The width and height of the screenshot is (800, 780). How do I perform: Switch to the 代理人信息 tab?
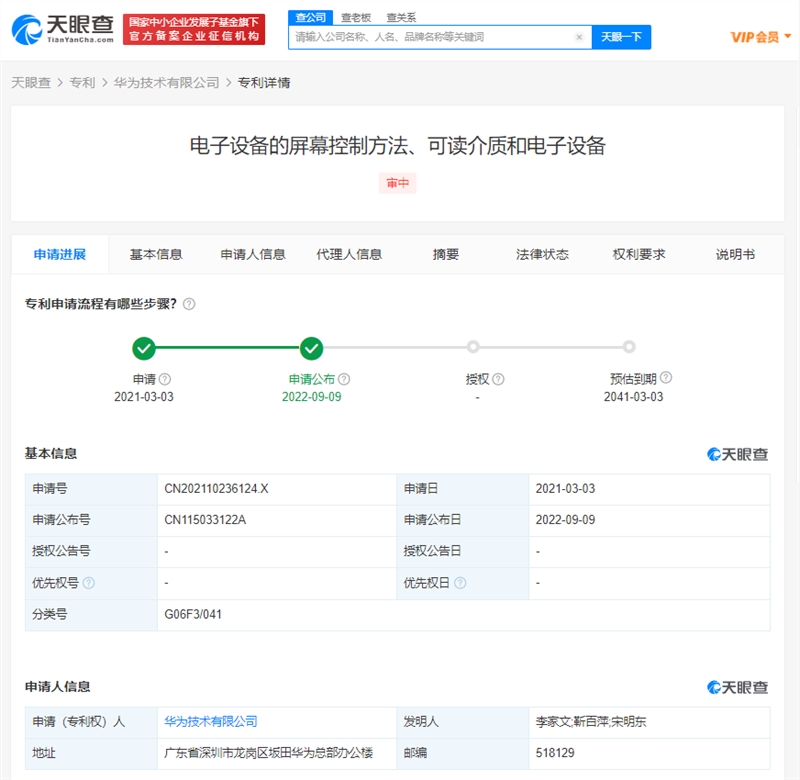pyautogui.click(x=349, y=254)
